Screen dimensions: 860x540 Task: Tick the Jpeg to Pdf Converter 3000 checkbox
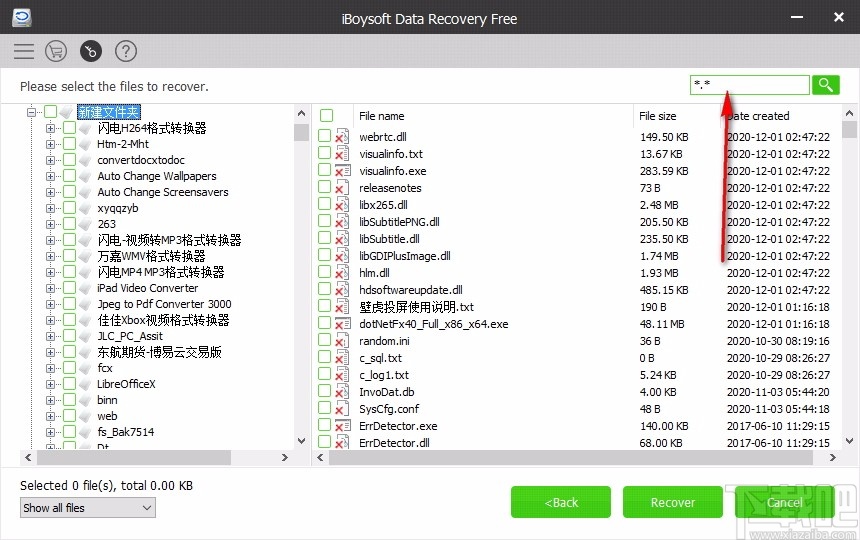69,303
